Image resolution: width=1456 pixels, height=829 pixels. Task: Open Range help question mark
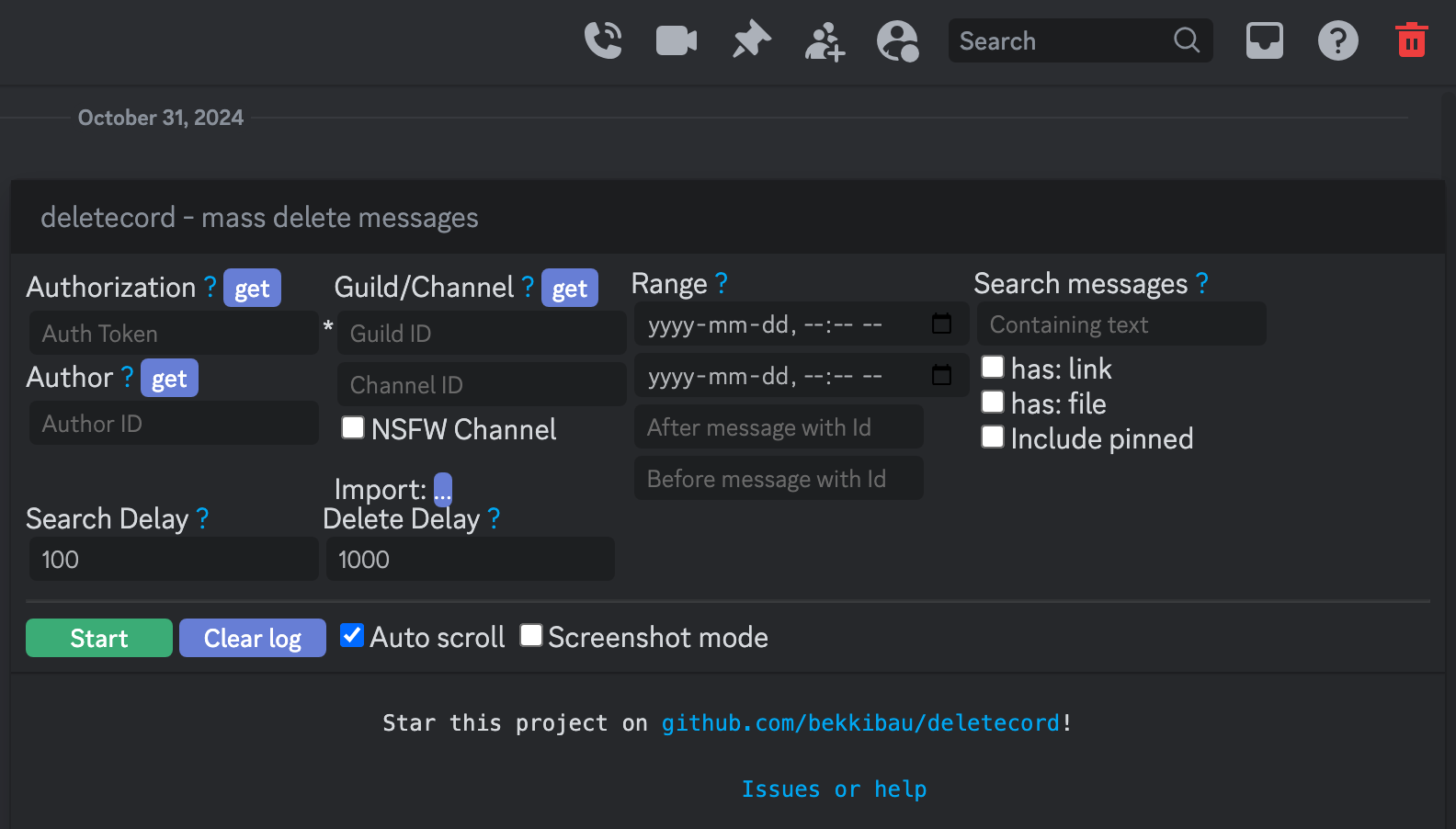[x=721, y=283]
